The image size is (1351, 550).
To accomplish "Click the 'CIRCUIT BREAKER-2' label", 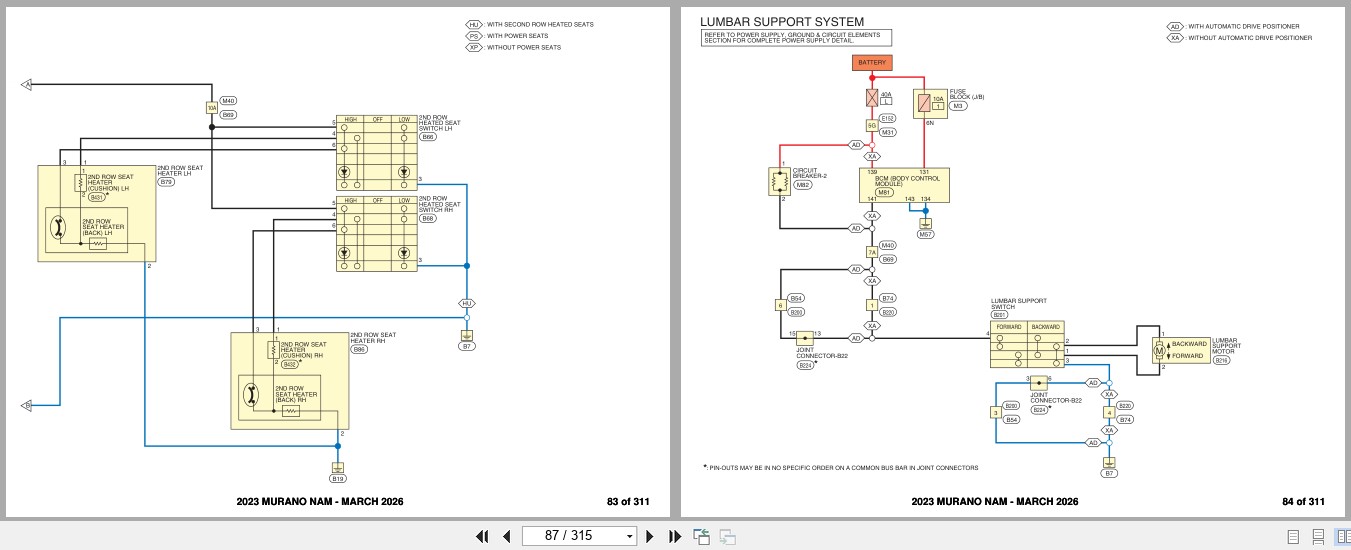I will pyautogui.click(x=810, y=174).
